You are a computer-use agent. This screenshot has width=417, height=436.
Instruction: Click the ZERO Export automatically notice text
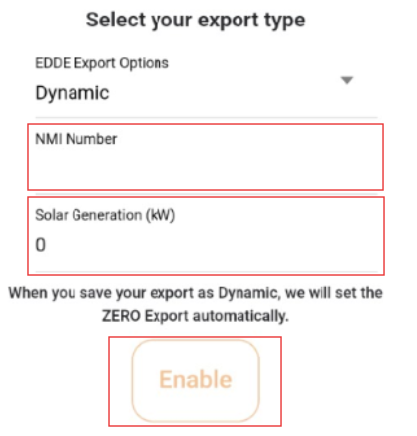[x=195, y=316]
